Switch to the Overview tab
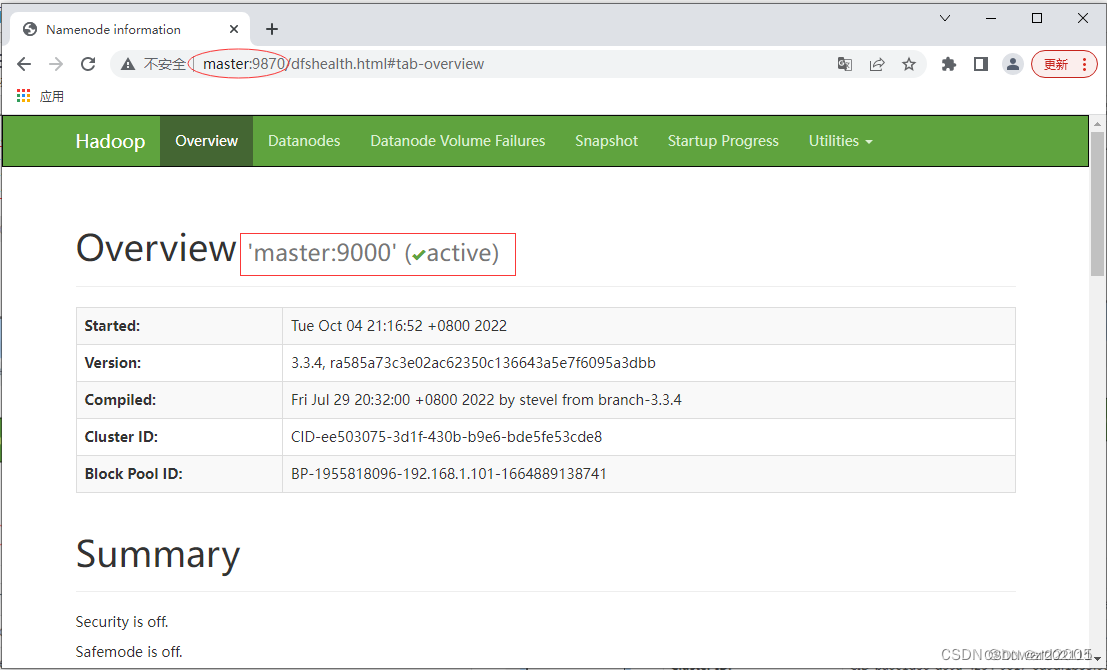The image size is (1107, 670). (x=207, y=141)
